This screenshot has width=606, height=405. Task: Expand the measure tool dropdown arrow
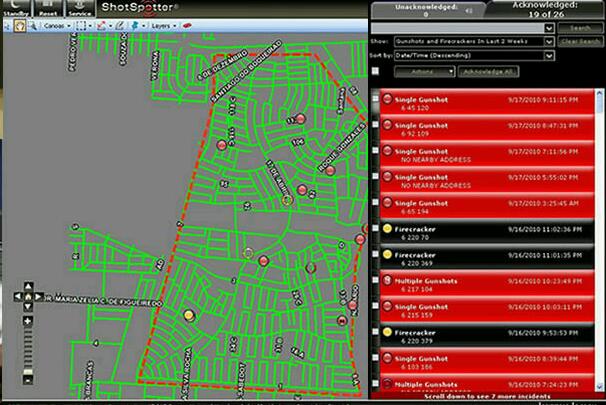[x=111, y=26]
